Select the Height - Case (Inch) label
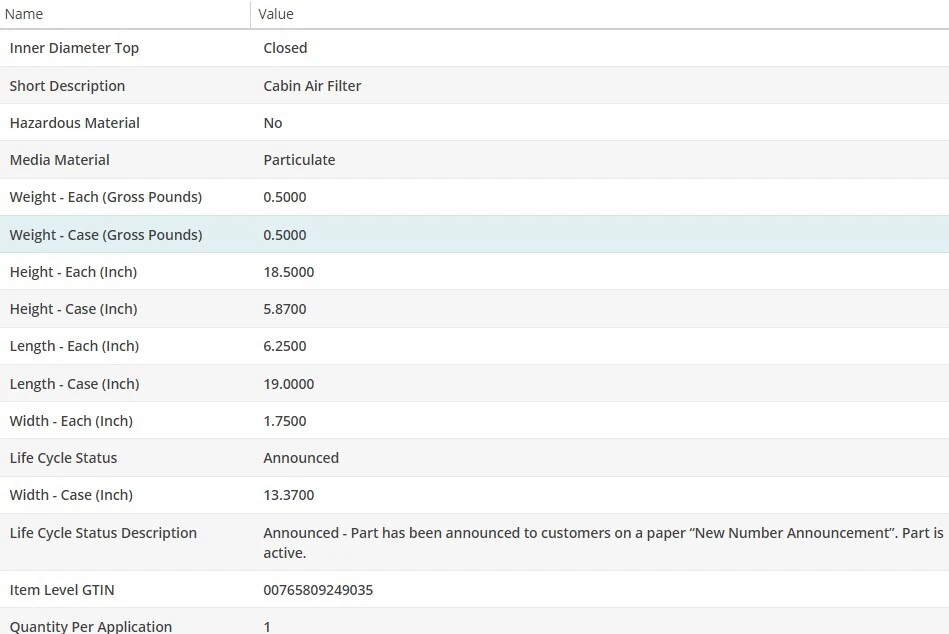 [73, 309]
